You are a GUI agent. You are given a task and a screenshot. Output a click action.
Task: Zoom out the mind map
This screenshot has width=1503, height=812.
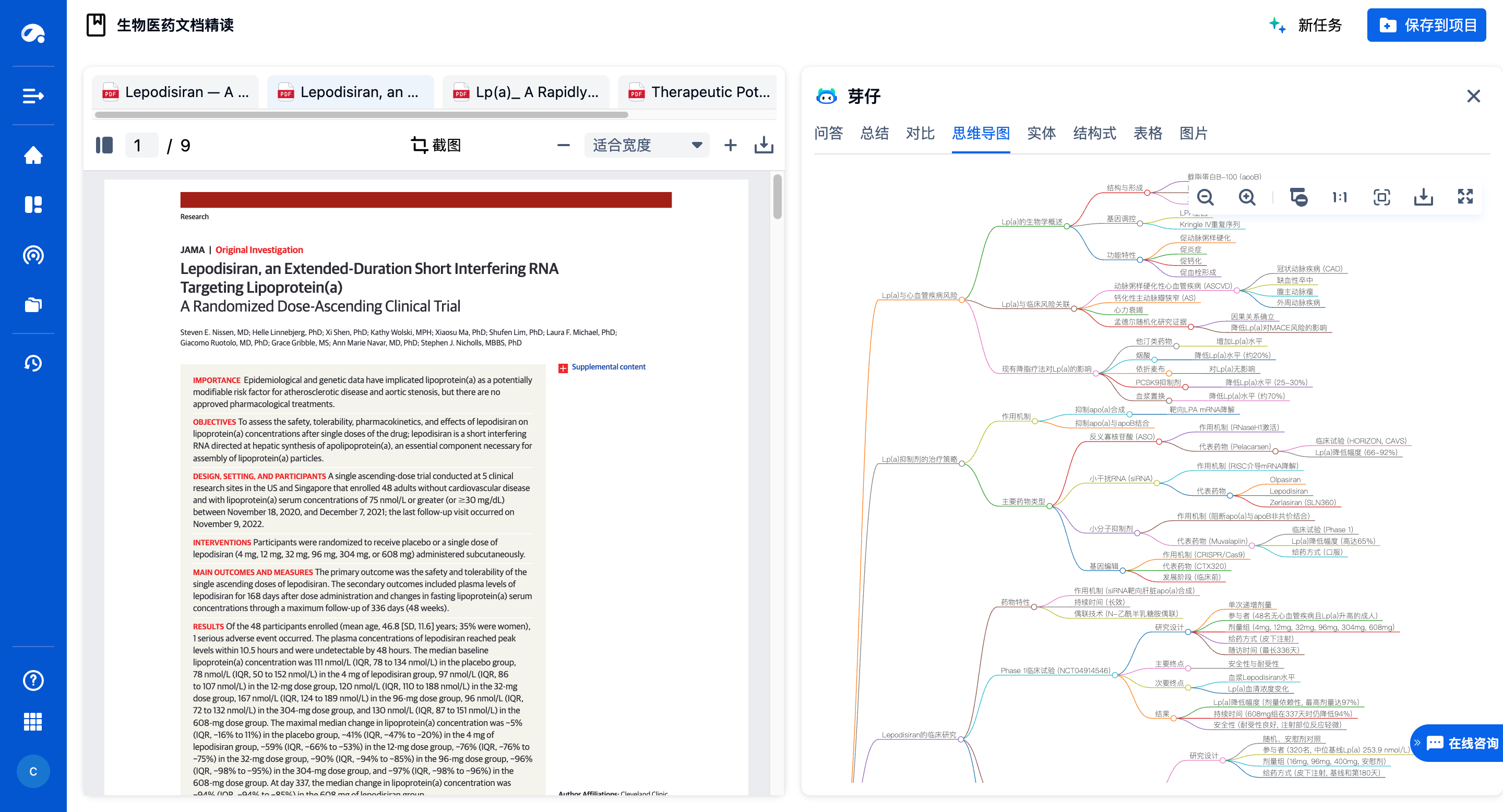pos(1205,197)
